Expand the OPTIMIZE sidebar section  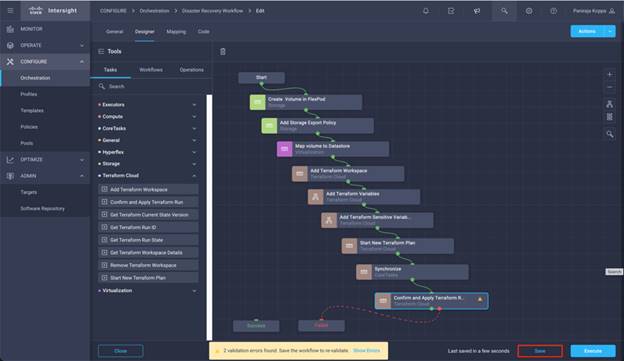tap(82, 160)
